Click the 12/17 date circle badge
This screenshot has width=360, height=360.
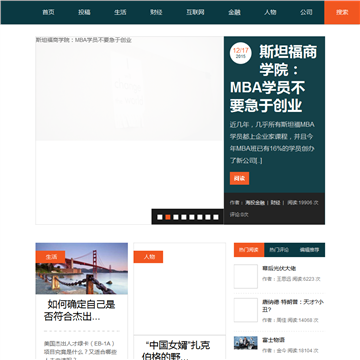click(x=241, y=53)
